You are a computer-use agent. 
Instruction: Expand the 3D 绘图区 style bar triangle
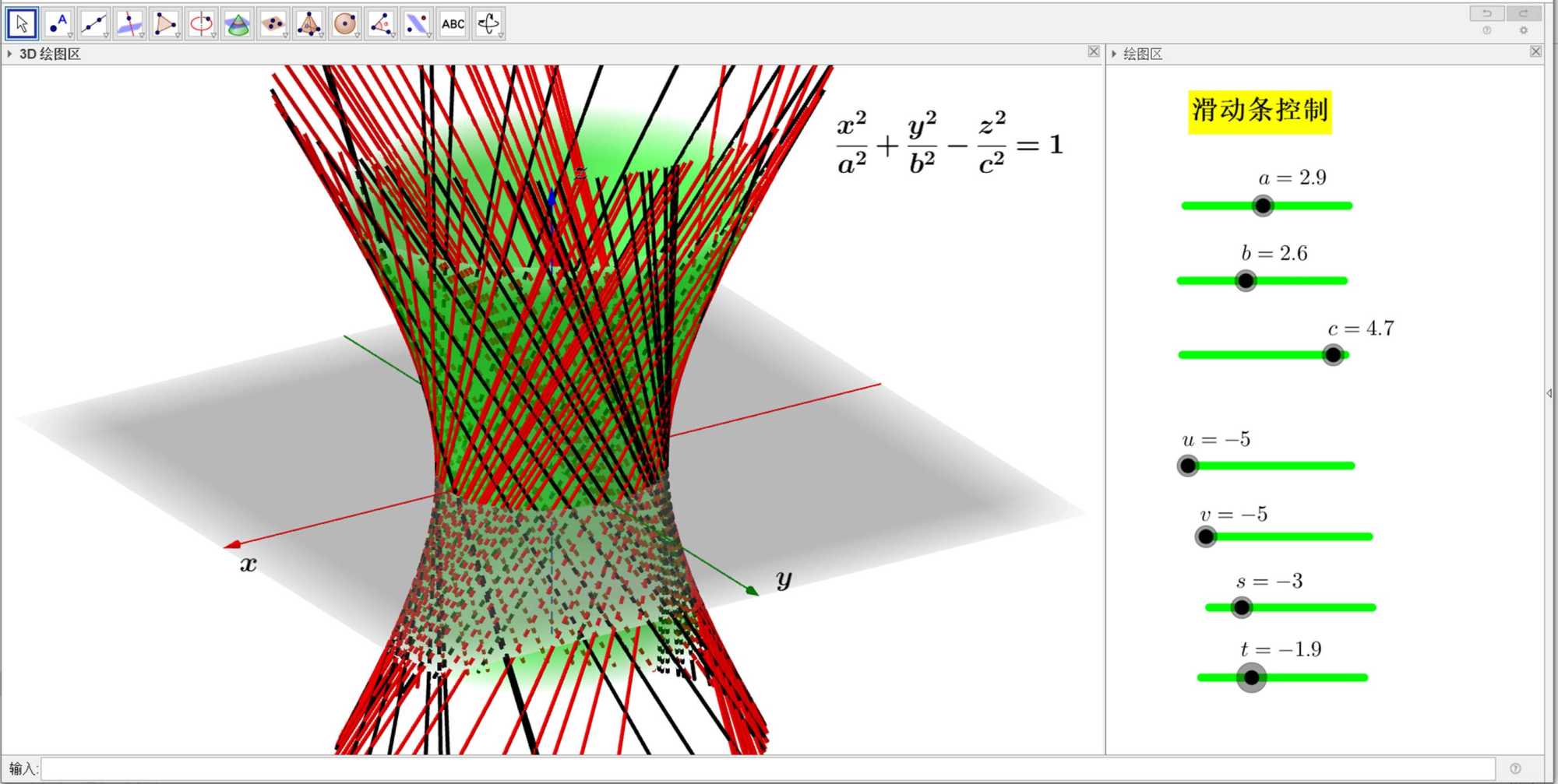coord(9,54)
